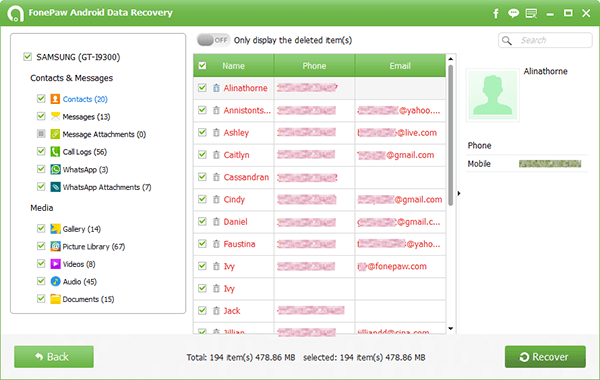Sort by the Phone column header
600x380 pixels.
pyautogui.click(x=314, y=66)
